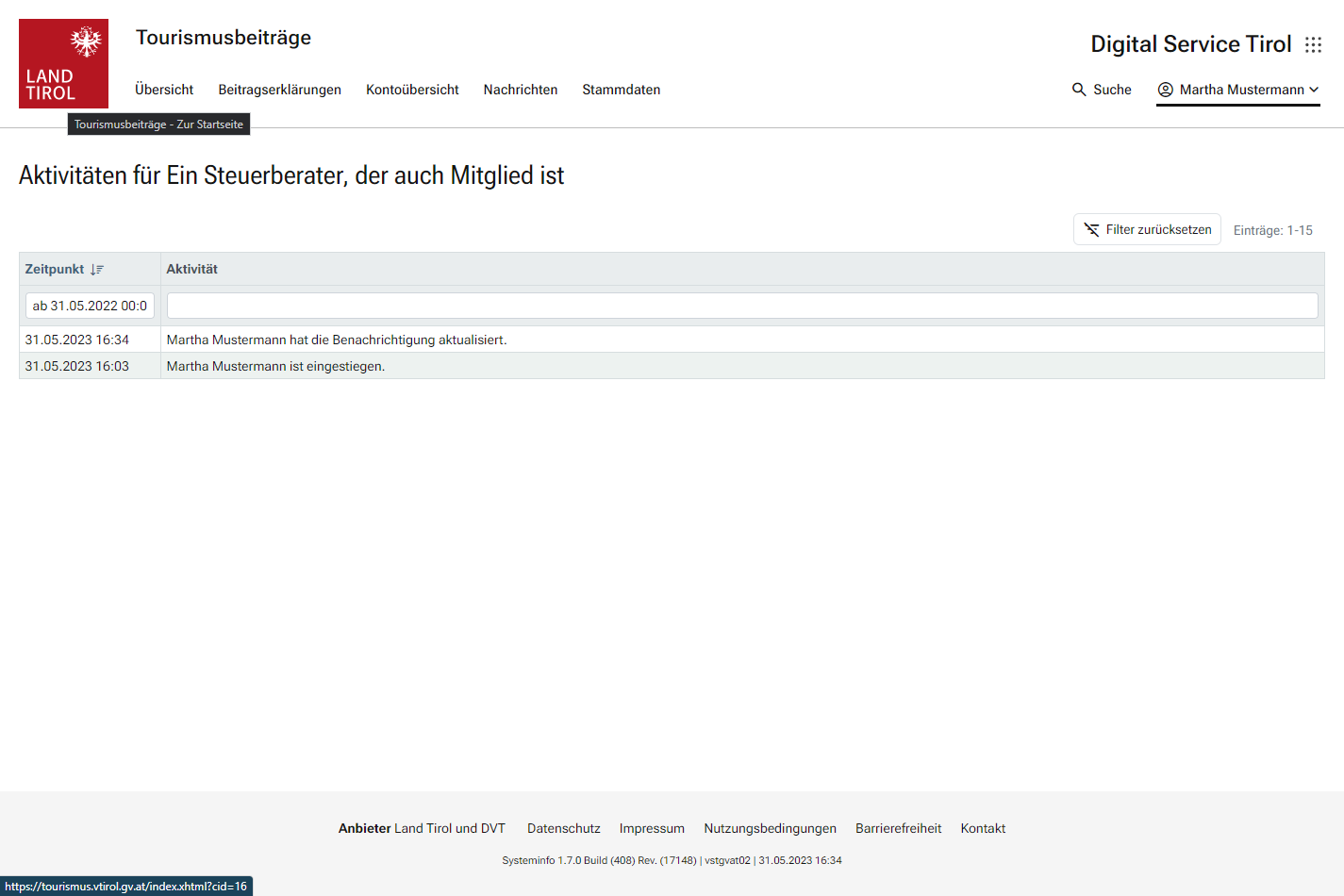1344x896 pixels.
Task: Select the Nachrichten menu item
Action: 521,90
